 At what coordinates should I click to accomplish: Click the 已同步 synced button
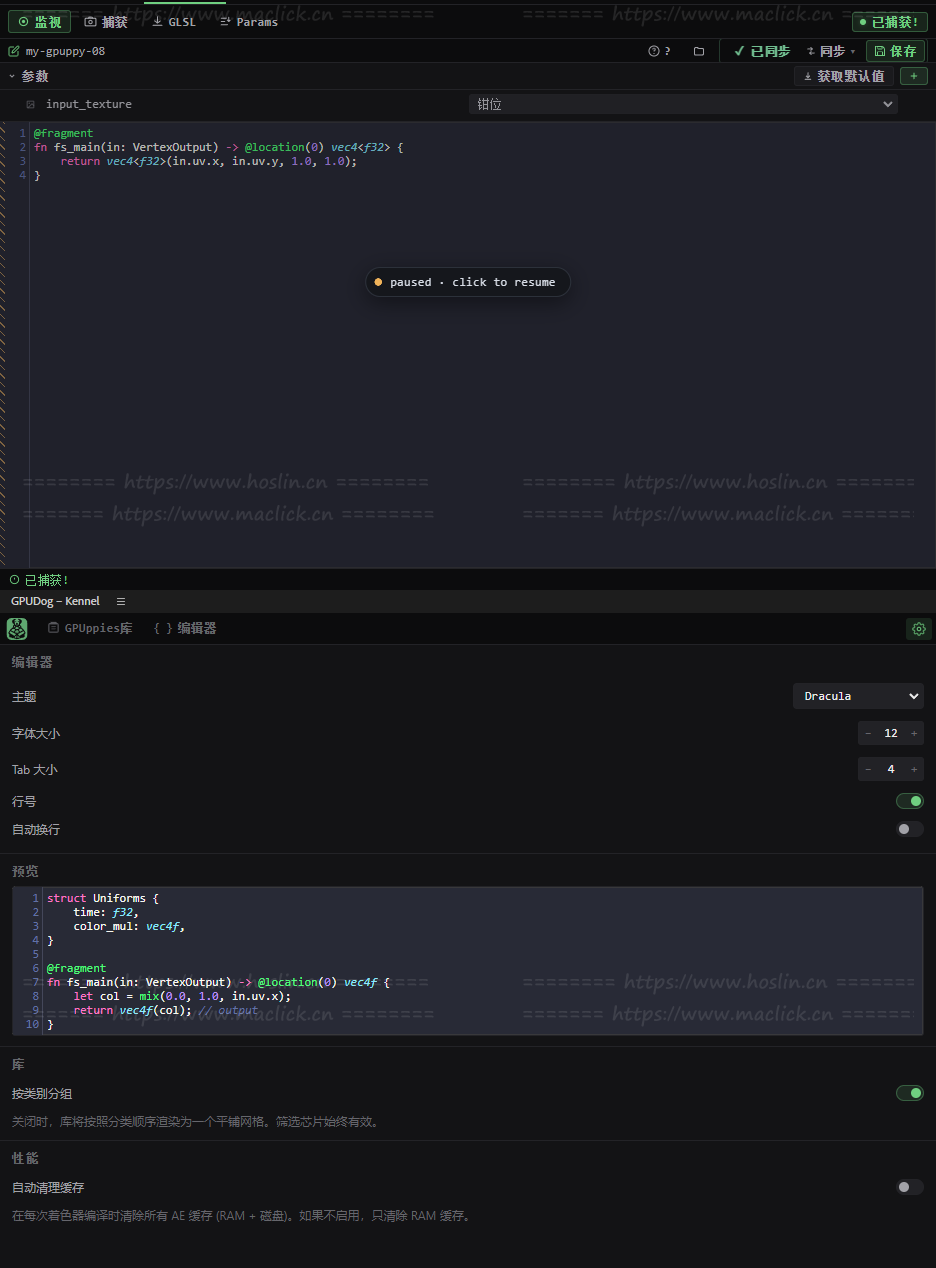point(761,51)
